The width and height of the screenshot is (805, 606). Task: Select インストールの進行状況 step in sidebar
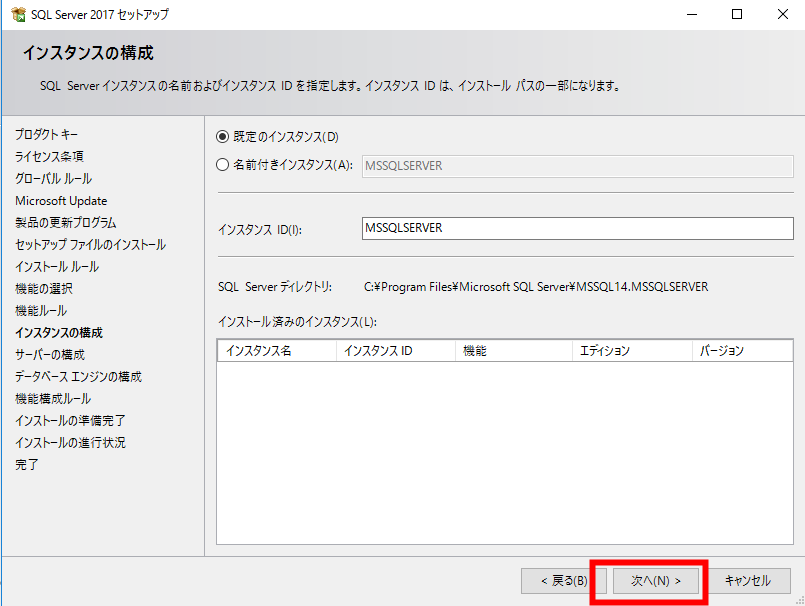tap(70, 443)
